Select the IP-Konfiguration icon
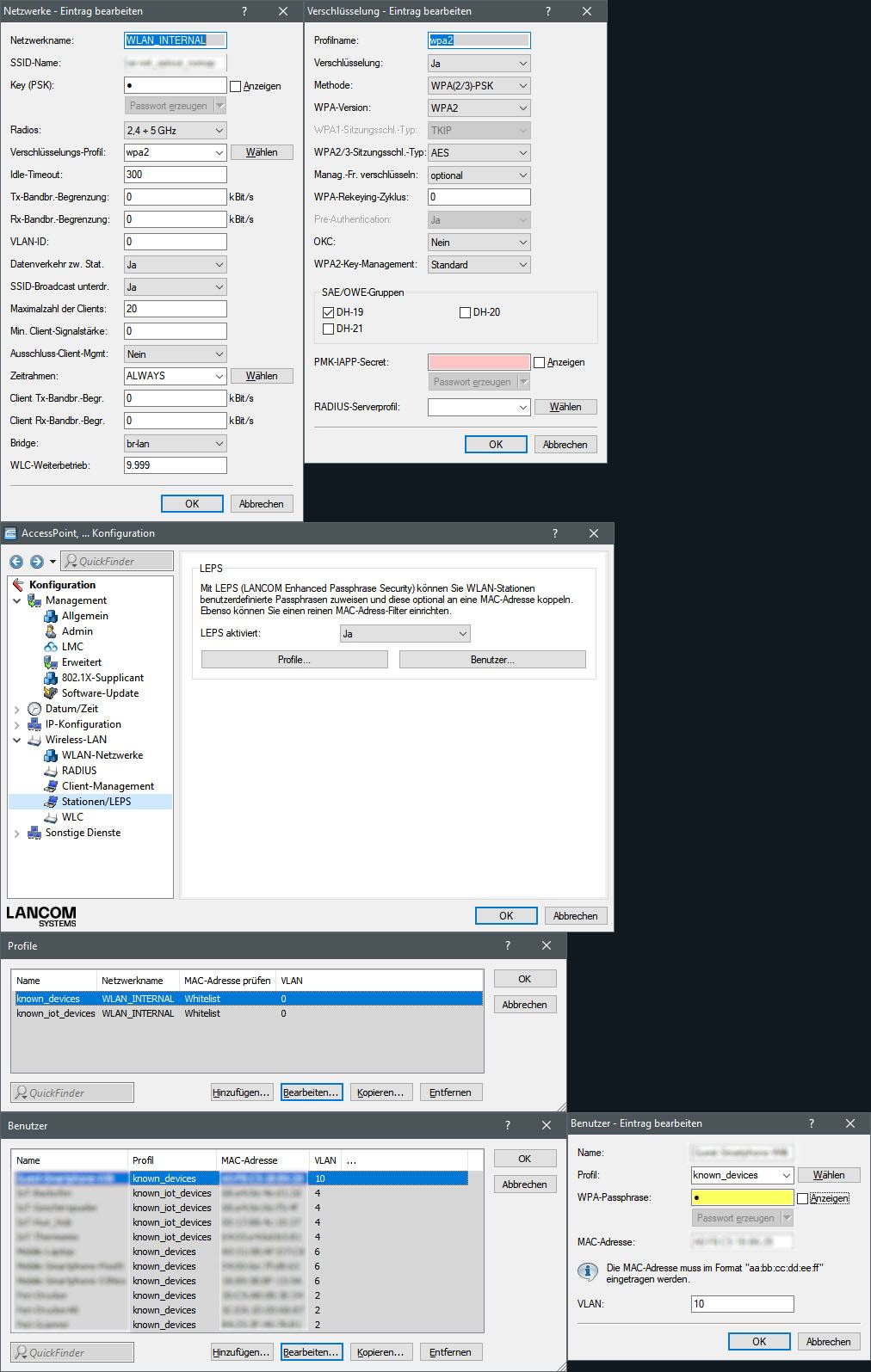871x1372 pixels. pyautogui.click(x=34, y=724)
